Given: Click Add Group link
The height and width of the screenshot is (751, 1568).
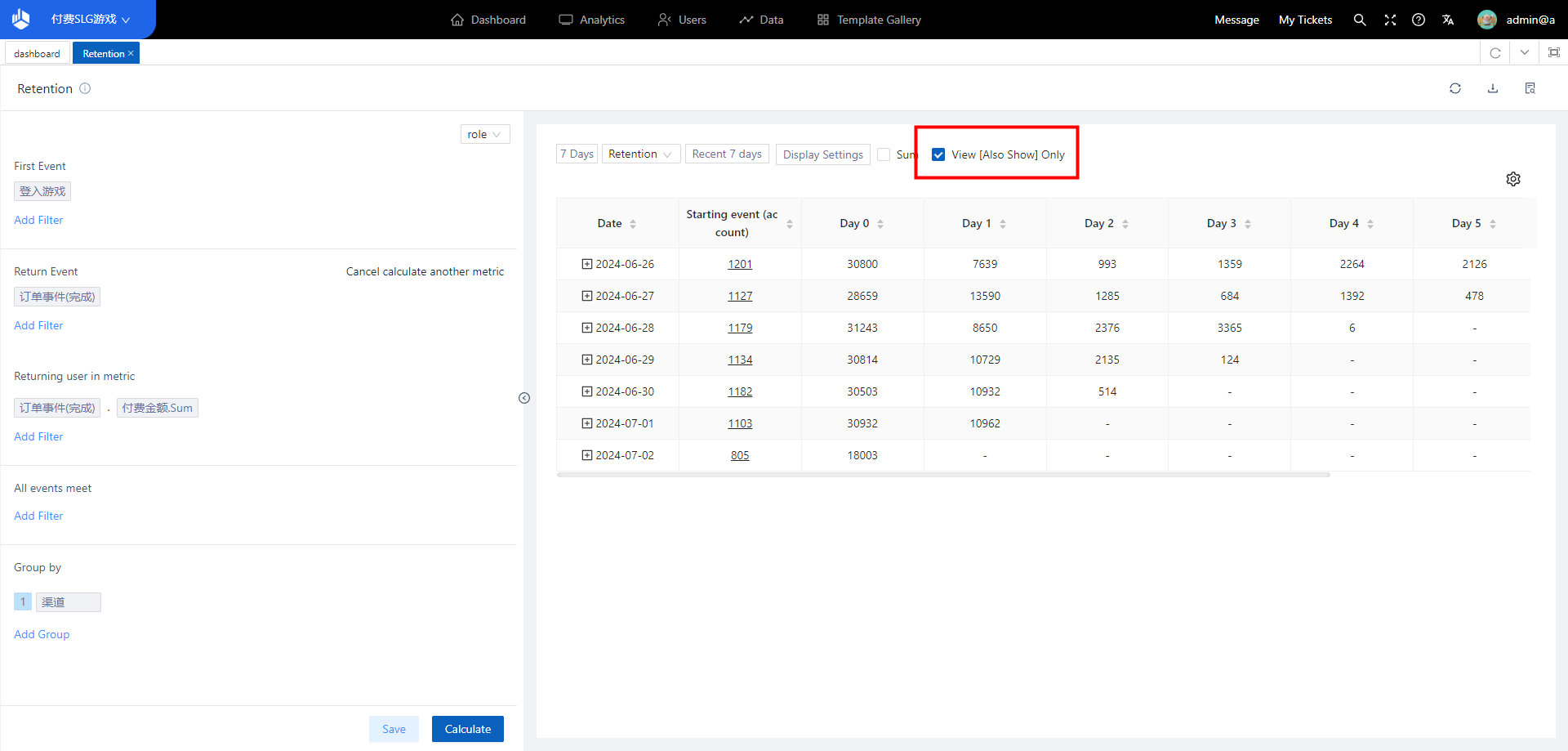Looking at the screenshot, I should [x=42, y=634].
